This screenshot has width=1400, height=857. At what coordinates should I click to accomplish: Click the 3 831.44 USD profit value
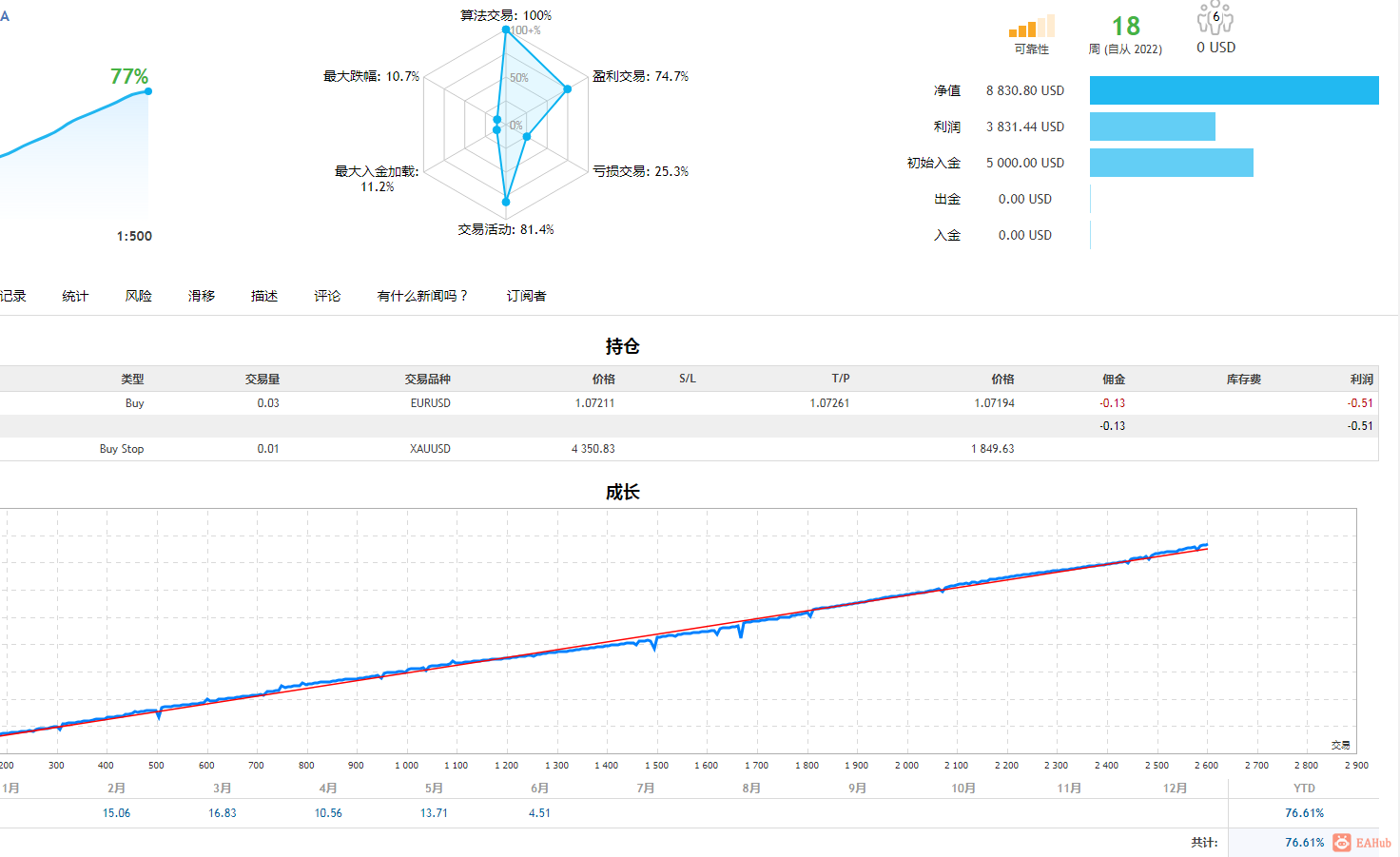(1025, 127)
